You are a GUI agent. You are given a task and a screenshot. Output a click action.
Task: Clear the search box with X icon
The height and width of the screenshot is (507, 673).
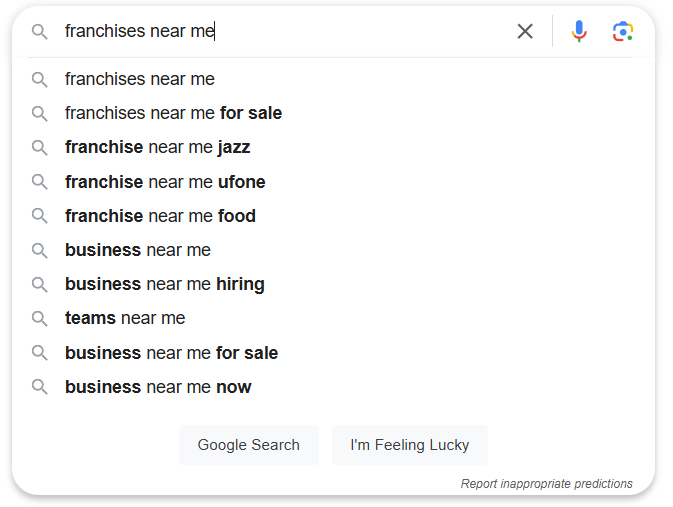tap(525, 31)
